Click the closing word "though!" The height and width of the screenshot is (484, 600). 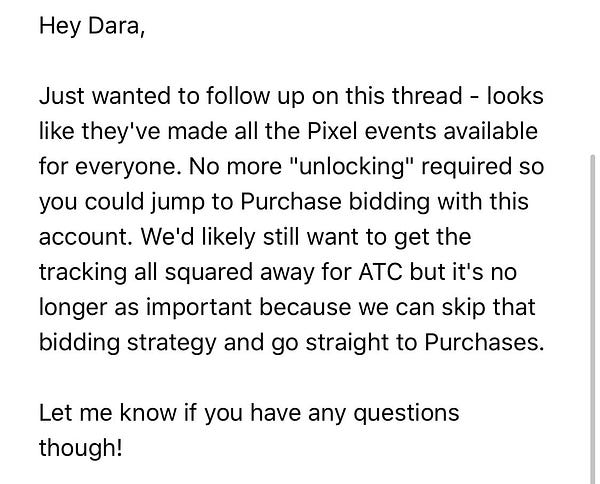pos(81,449)
